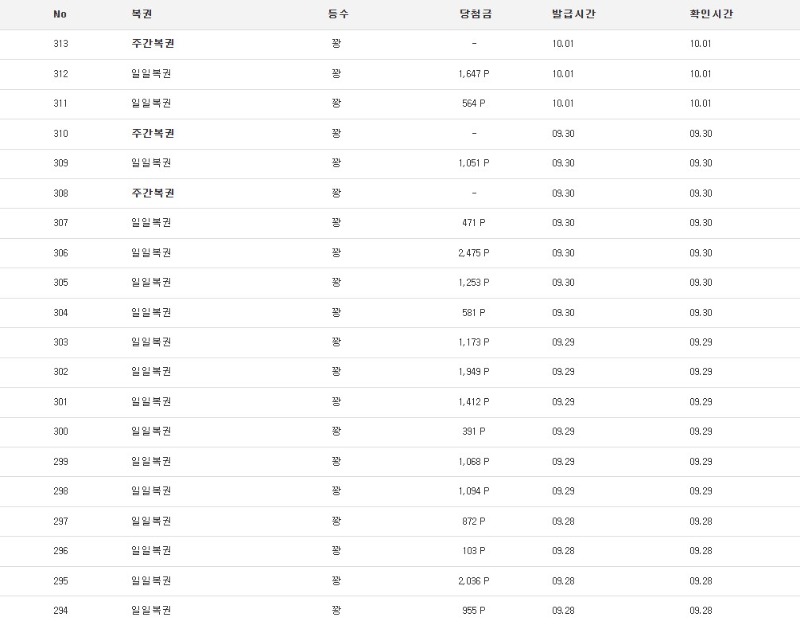Click the 103 P prize amount
The width and height of the screenshot is (800, 629).
[x=473, y=550]
